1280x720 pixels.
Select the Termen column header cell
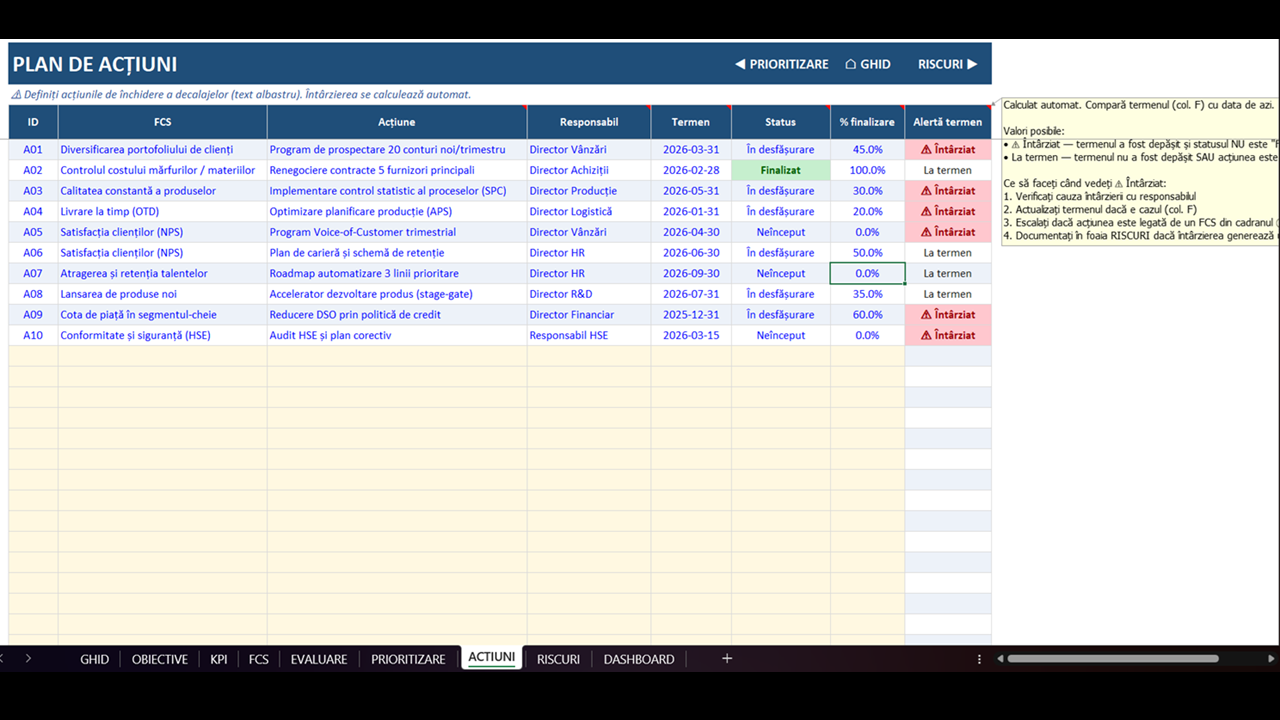point(691,122)
